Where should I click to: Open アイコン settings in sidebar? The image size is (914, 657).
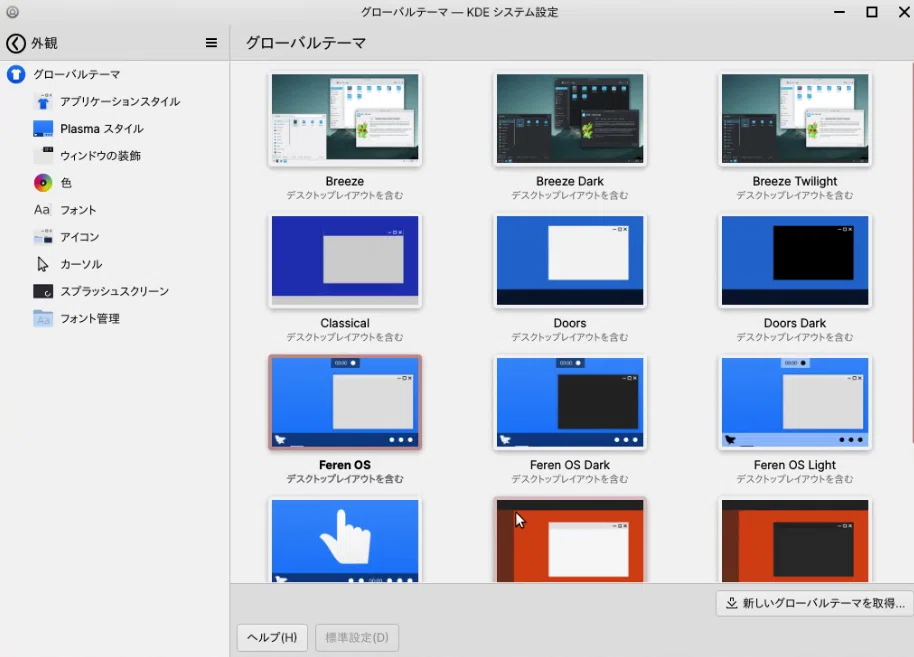coord(79,237)
